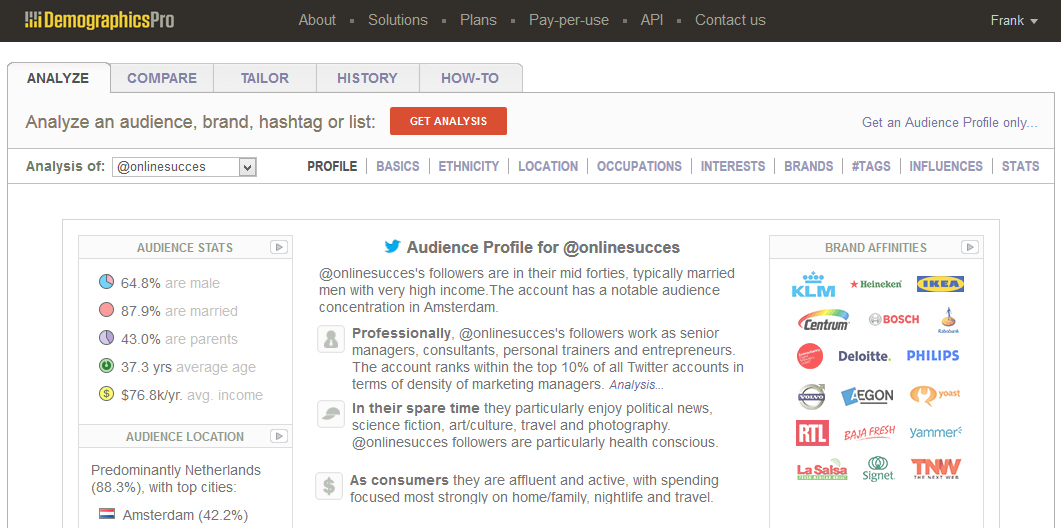Click the yellow dollar income icon
The width and height of the screenshot is (1061, 528).
pos(106,394)
